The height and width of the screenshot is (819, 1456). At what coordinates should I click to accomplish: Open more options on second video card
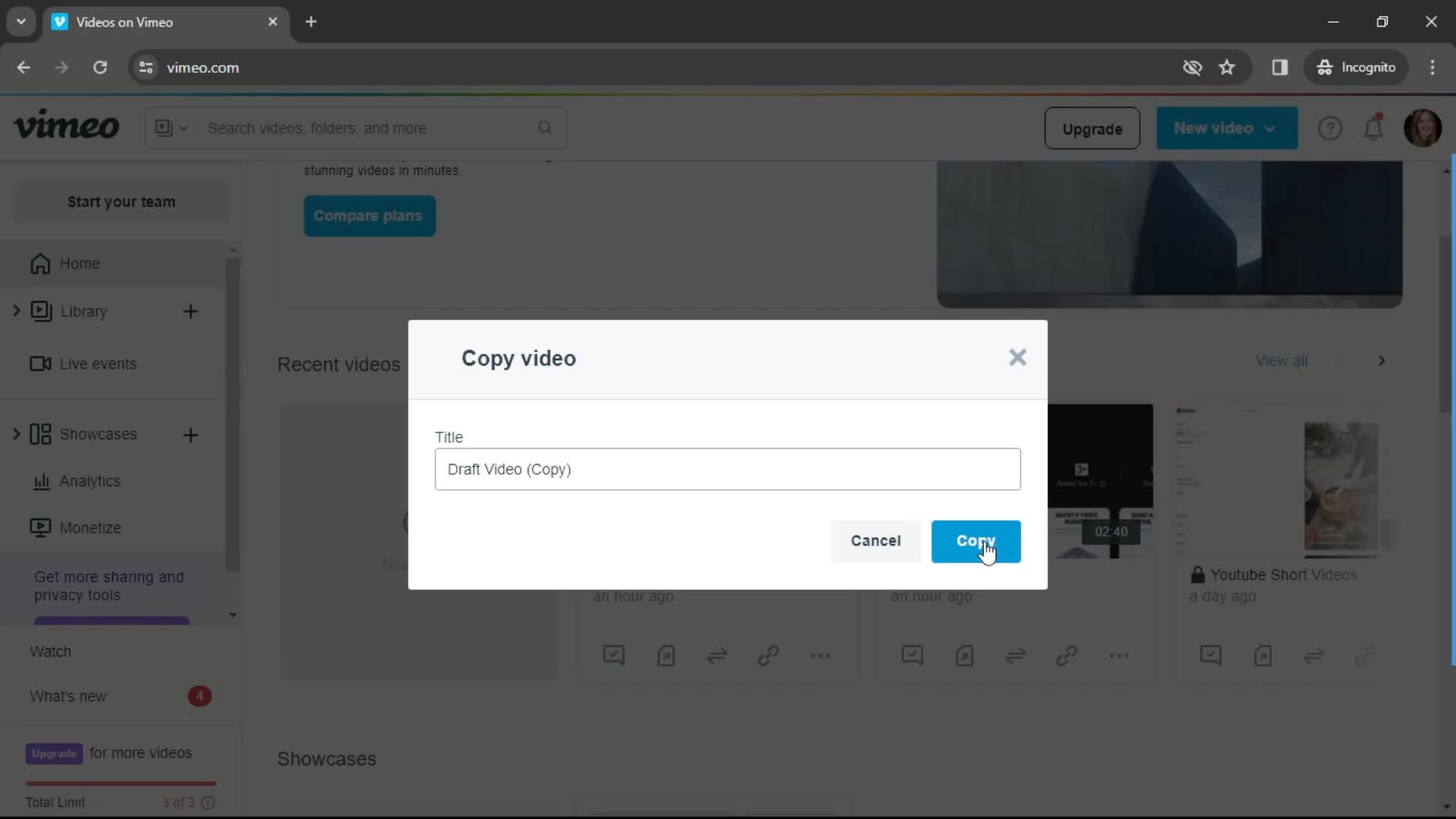click(x=820, y=655)
